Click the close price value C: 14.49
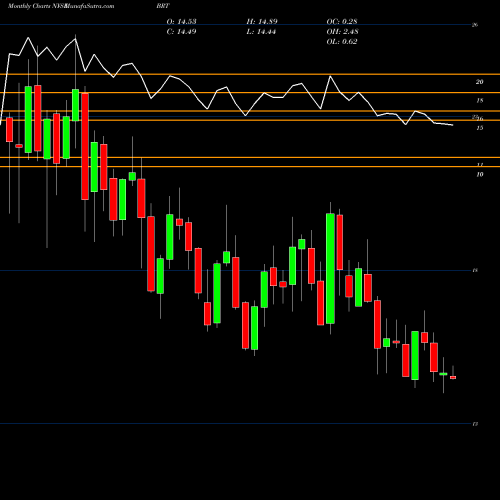Viewport: 500px width, 500px height. [x=181, y=32]
